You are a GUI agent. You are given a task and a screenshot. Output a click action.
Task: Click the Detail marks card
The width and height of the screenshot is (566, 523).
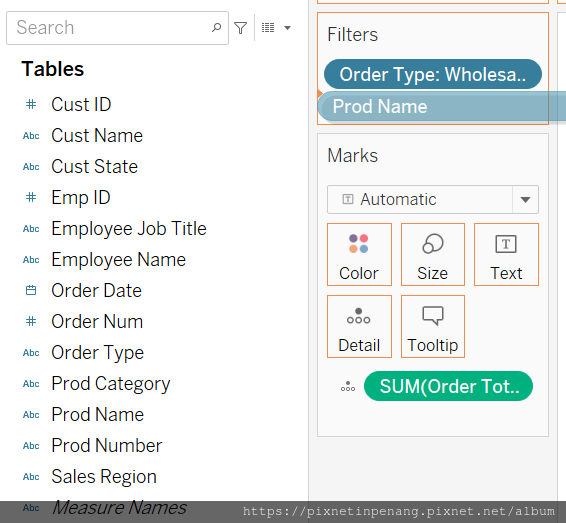pos(359,326)
